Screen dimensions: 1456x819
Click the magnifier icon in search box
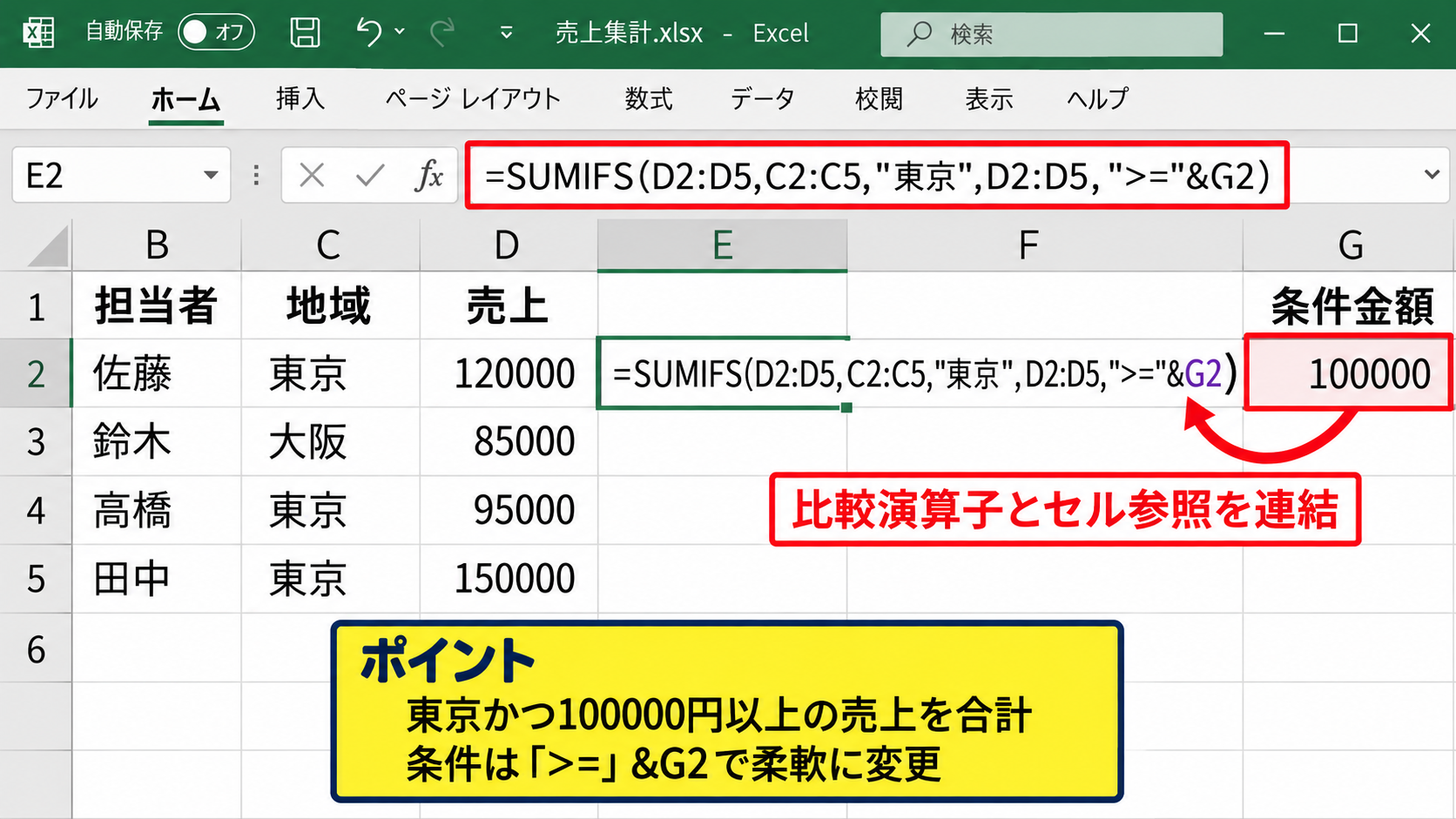pos(919,34)
